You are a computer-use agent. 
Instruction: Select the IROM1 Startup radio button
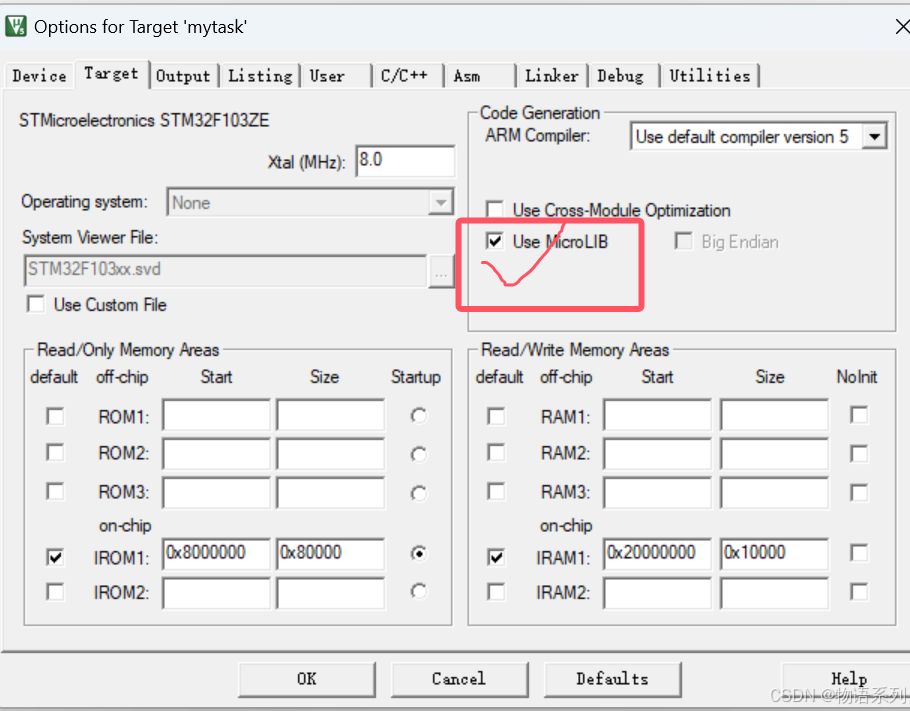click(418, 553)
